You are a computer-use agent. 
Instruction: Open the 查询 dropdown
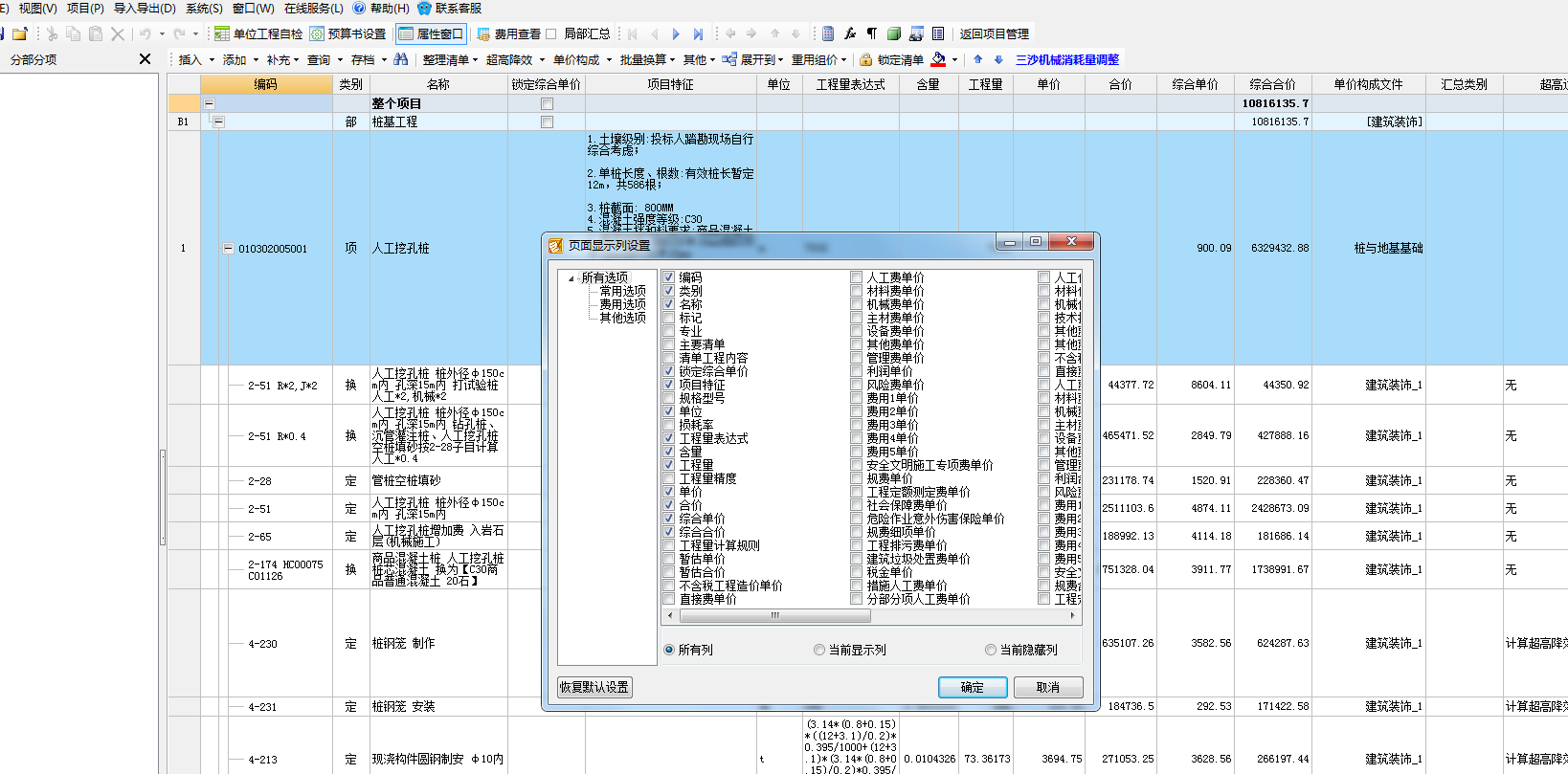325,59
